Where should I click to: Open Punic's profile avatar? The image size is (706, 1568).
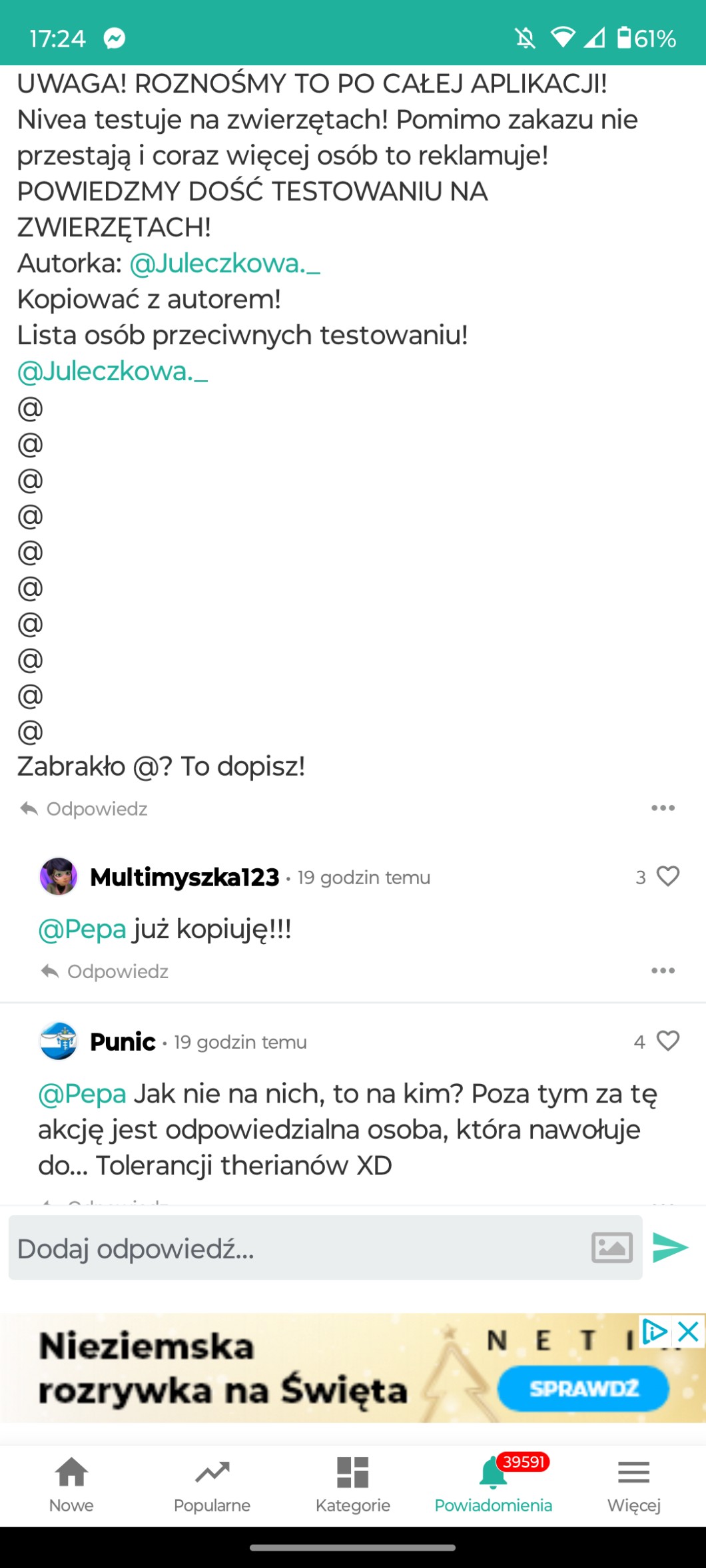(59, 1041)
